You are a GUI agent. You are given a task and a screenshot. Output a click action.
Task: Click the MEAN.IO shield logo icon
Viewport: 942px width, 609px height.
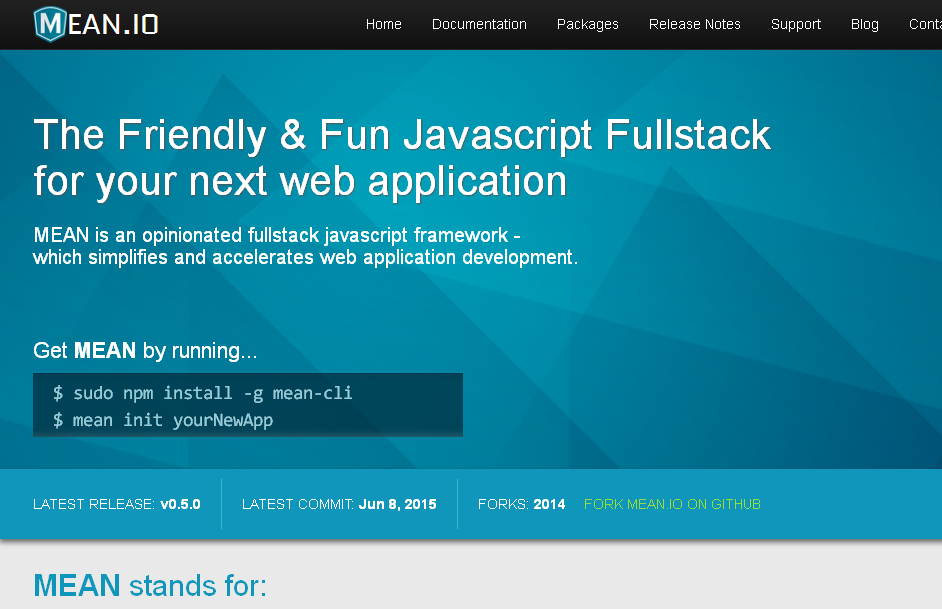tap(50, 24)
